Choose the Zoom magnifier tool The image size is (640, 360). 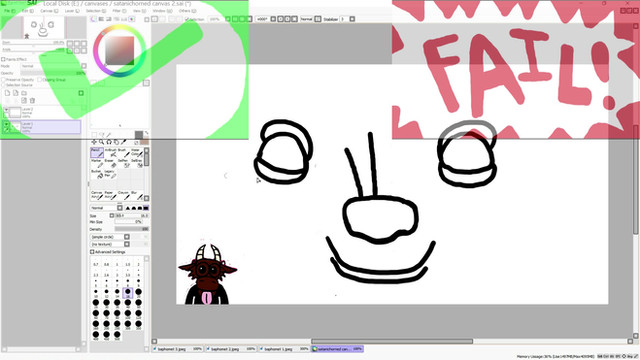(x=101, y=142)
